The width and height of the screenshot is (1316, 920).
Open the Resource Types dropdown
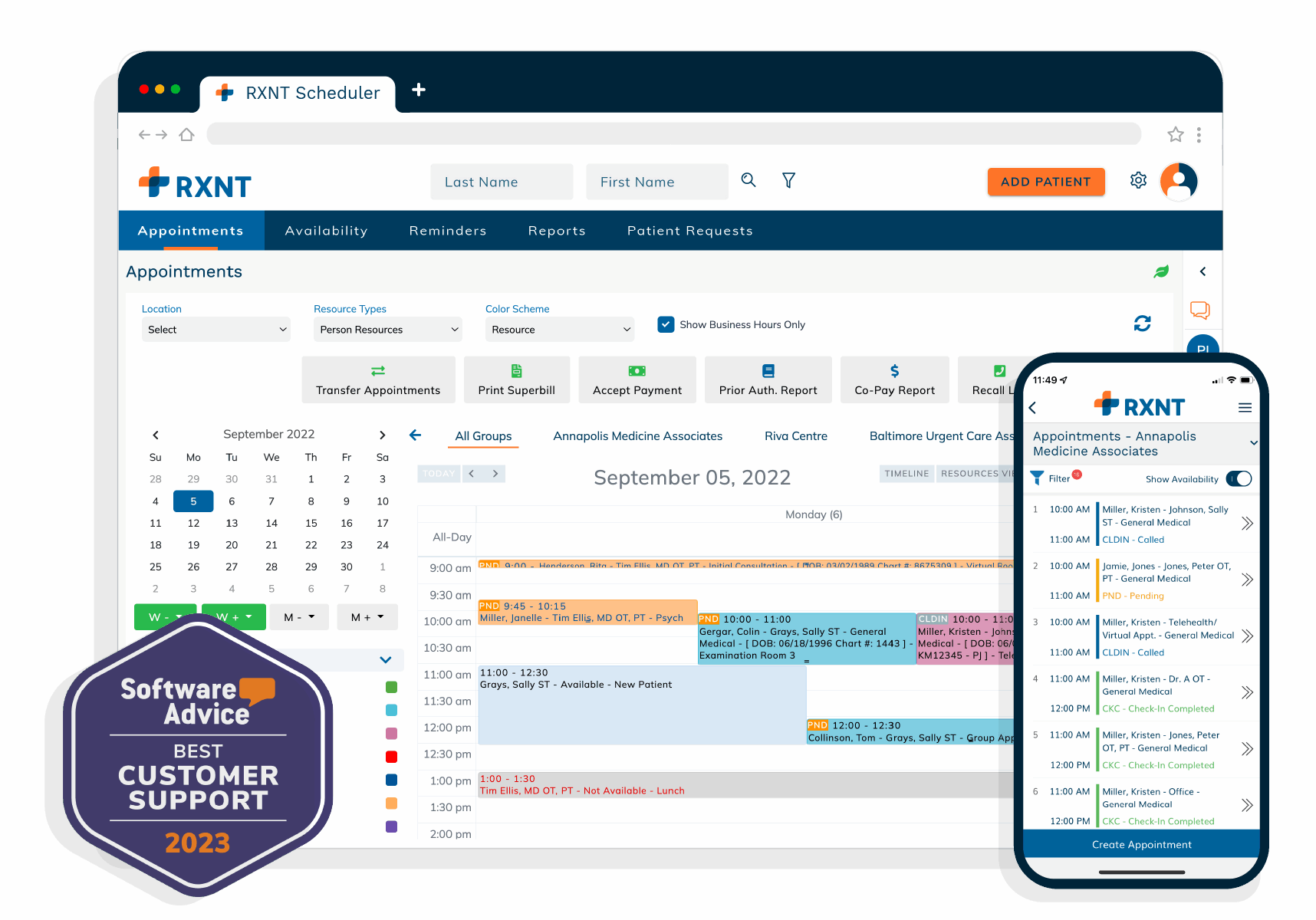388,330
